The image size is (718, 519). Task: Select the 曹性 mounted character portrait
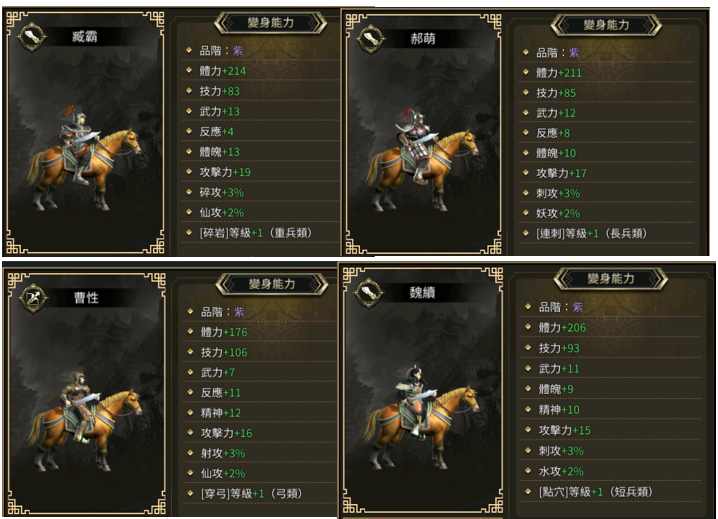(x=85, y=421)
